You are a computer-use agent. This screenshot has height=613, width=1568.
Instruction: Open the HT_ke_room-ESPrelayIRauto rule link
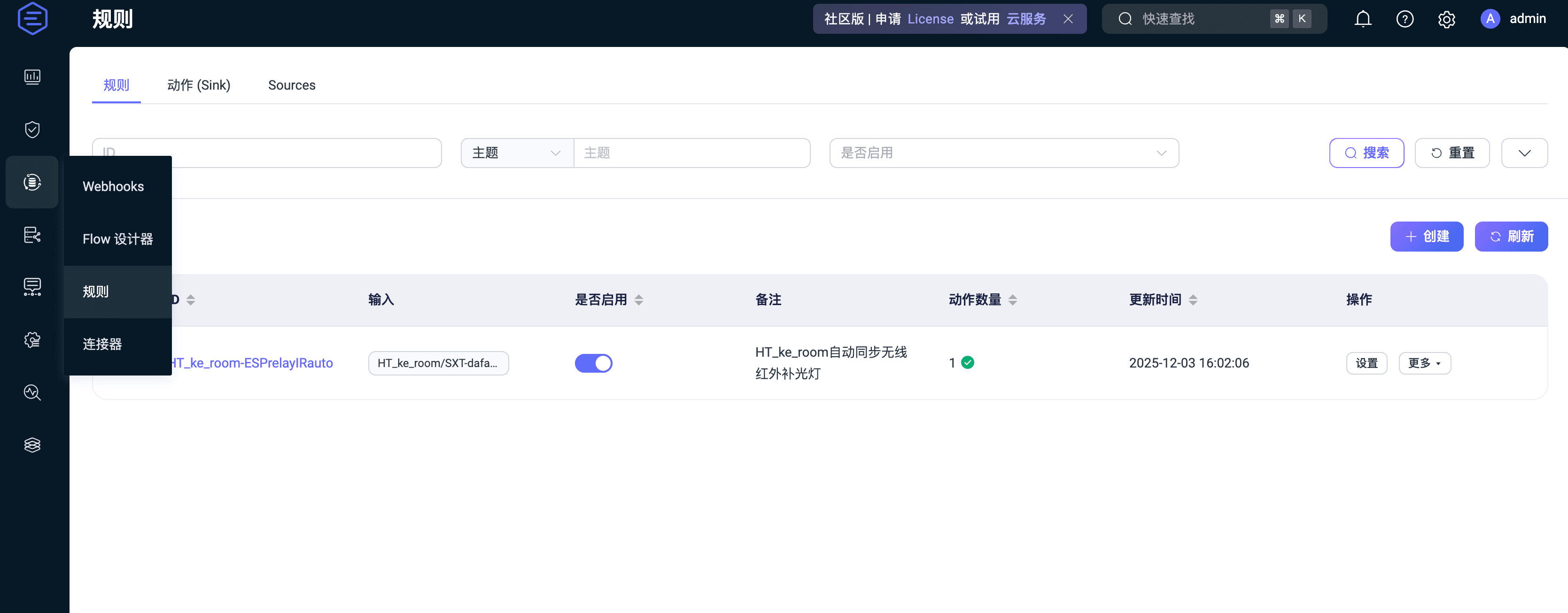click(x=252, y=363)
